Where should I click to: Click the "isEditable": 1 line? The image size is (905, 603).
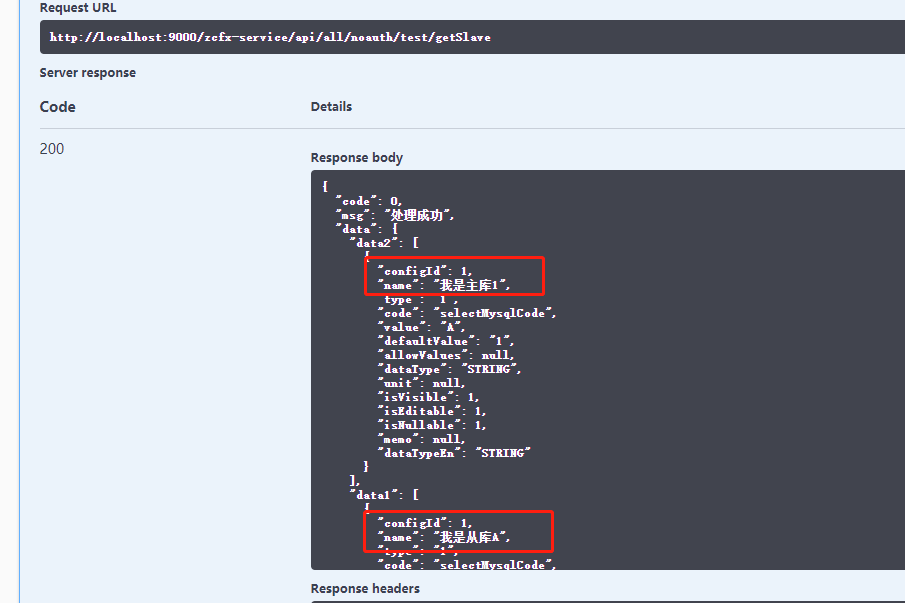pos(432,411)
